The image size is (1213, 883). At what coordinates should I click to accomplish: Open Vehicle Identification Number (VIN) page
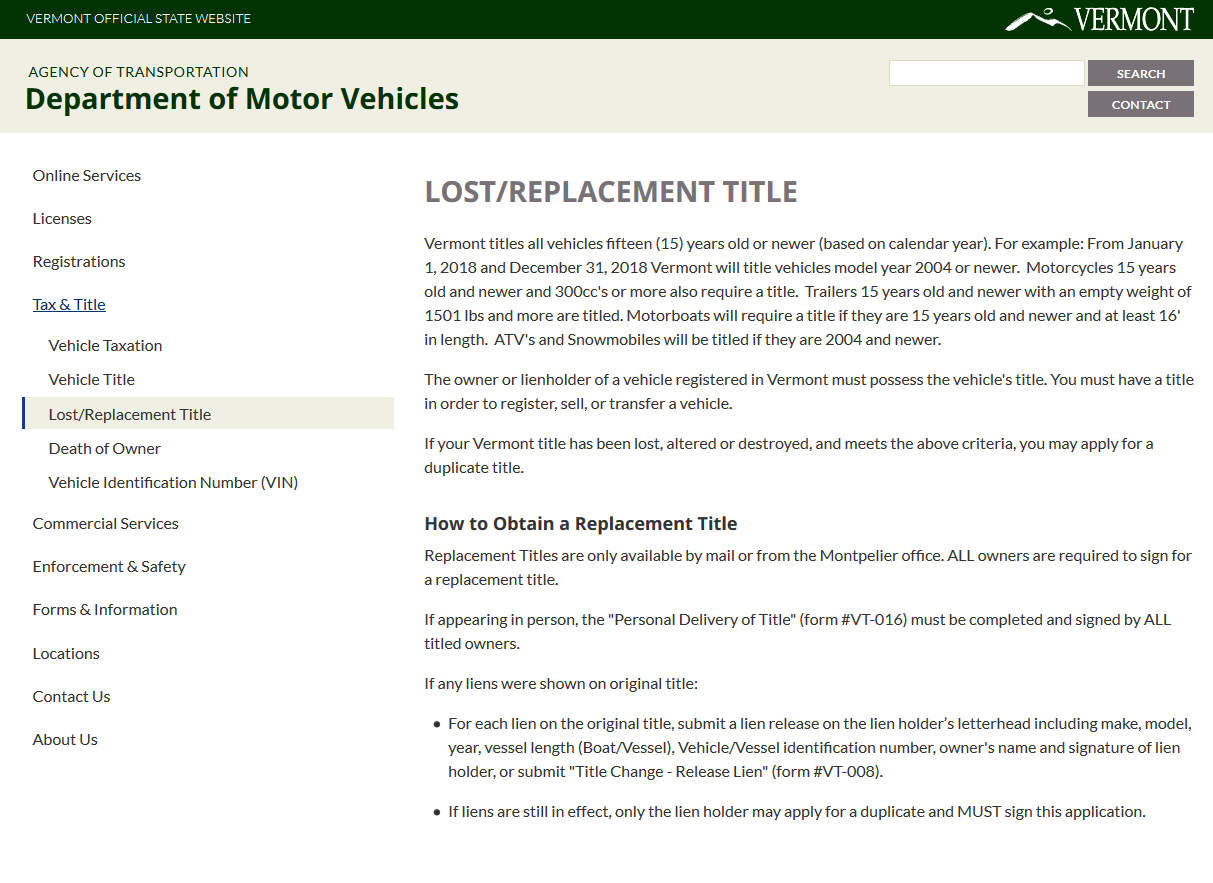[173, 482]
